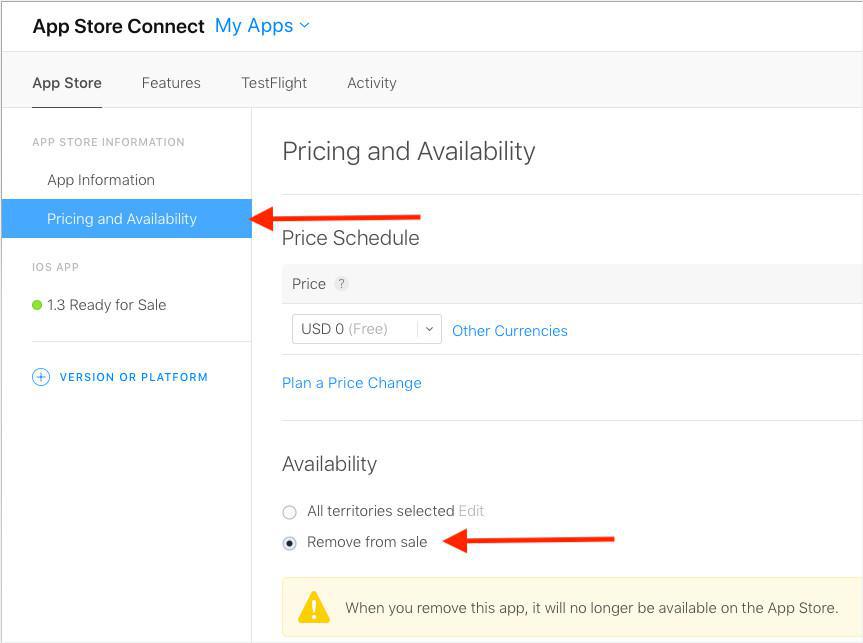
Task: Open the USD 0 (Free) price dropdown
Action: tap(366, 329)
